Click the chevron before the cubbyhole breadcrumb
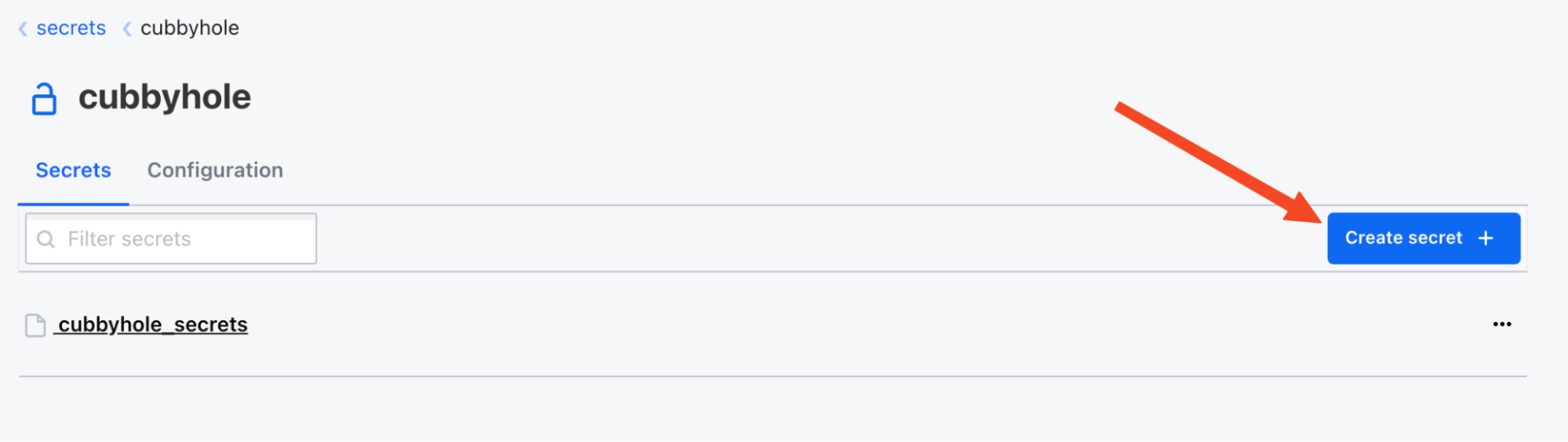The width and height of the screenshot is (1568, 442). tap(126, 29)
